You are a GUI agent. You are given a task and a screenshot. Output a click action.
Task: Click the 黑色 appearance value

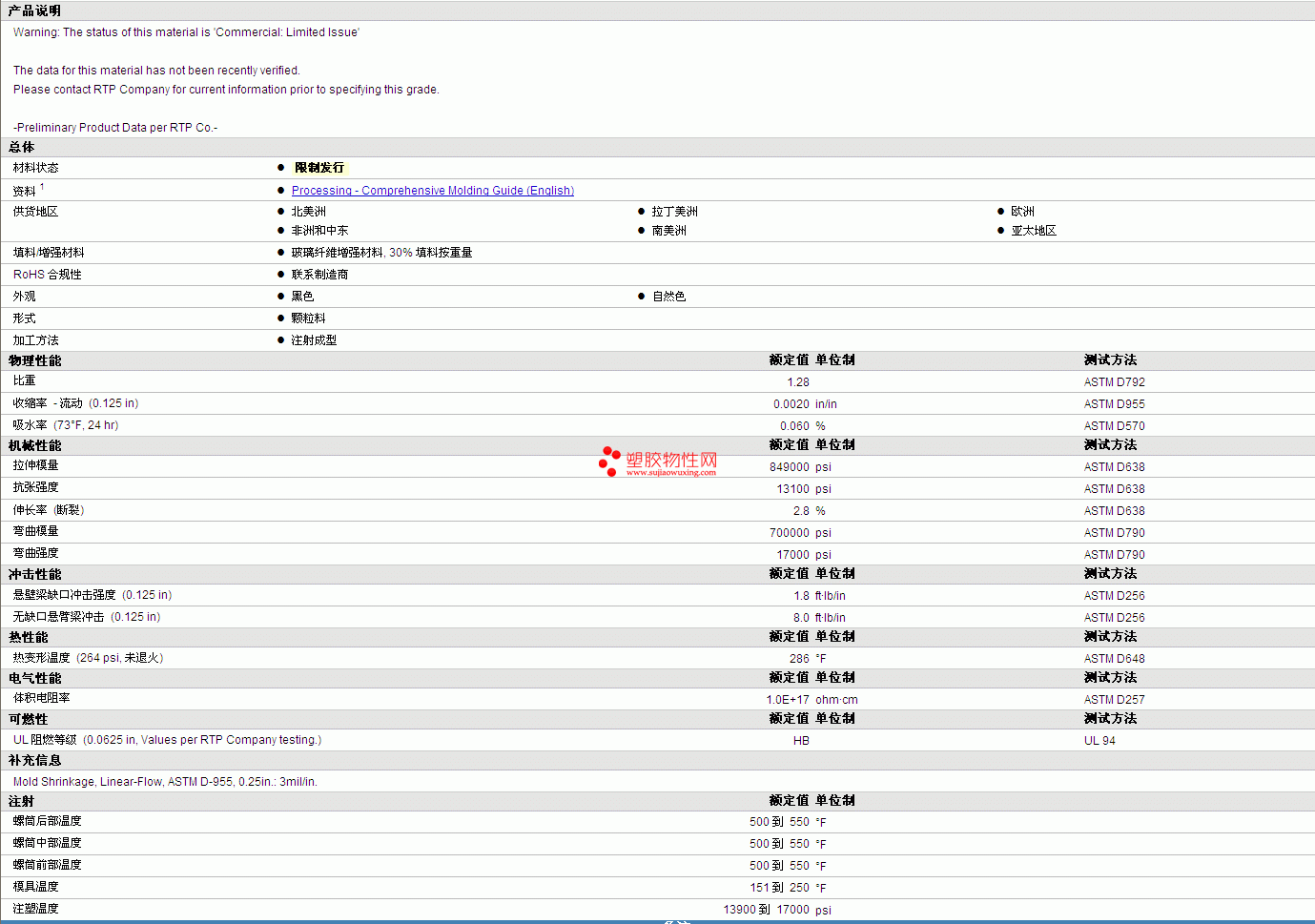[x=303, y=297]
